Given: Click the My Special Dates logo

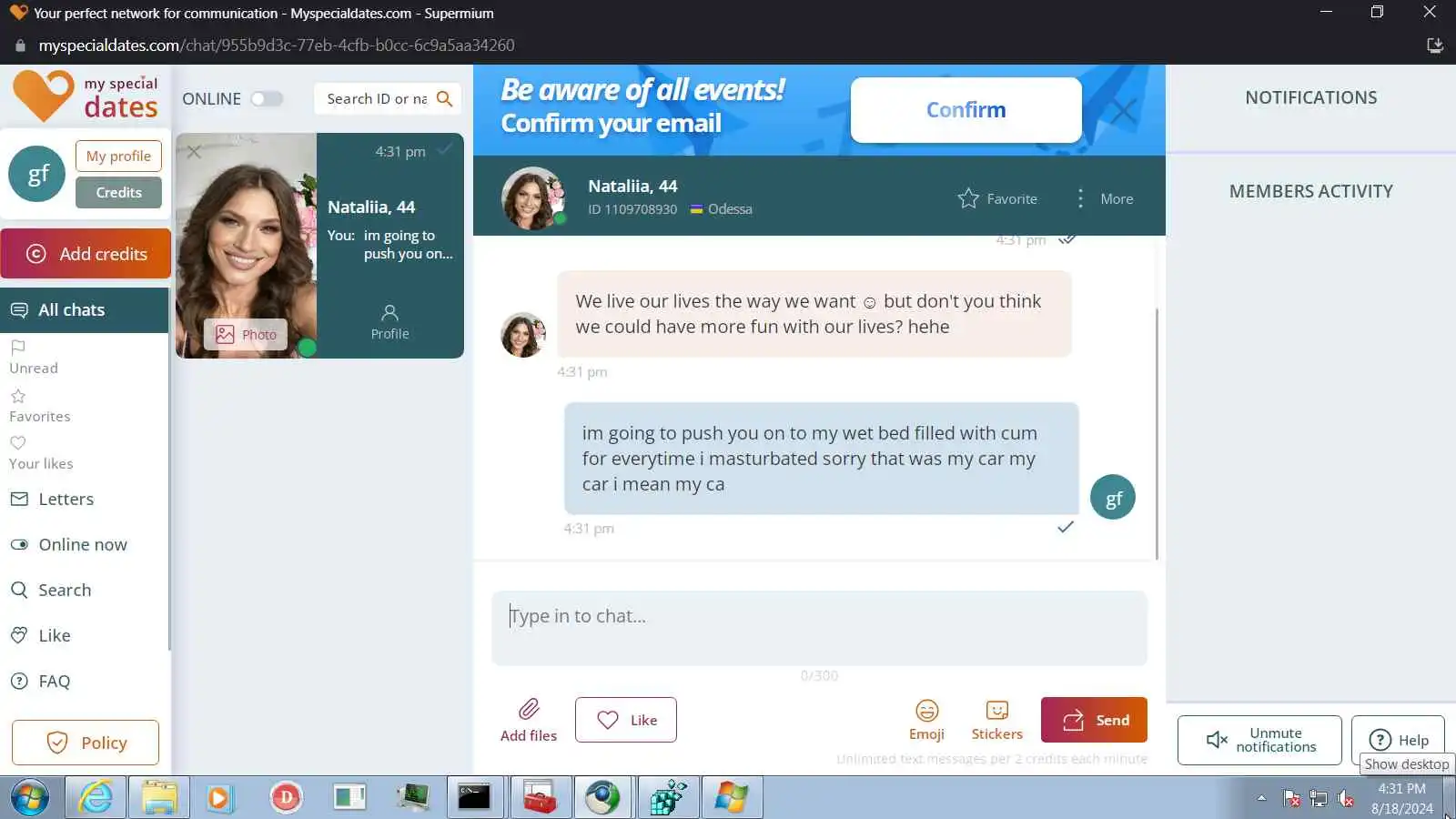Looking at the screenshot, I should point(85,96).
